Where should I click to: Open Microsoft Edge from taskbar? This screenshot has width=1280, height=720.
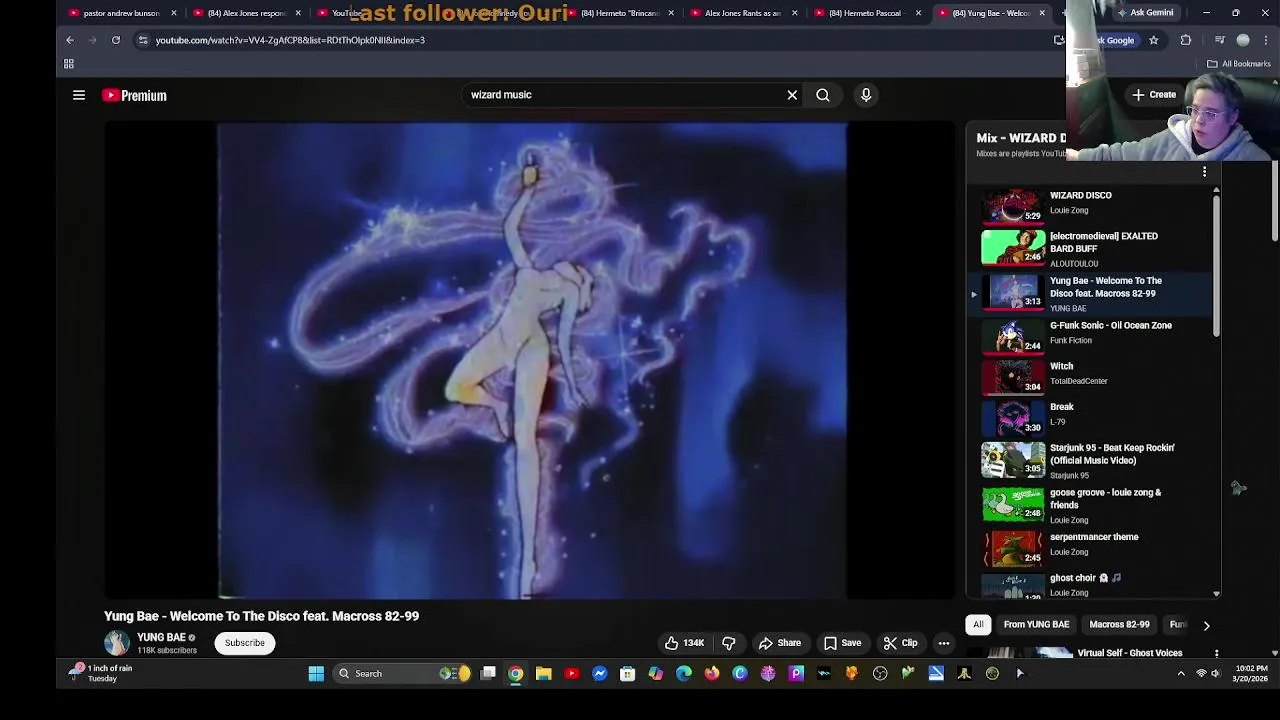(x=684, y=674)
